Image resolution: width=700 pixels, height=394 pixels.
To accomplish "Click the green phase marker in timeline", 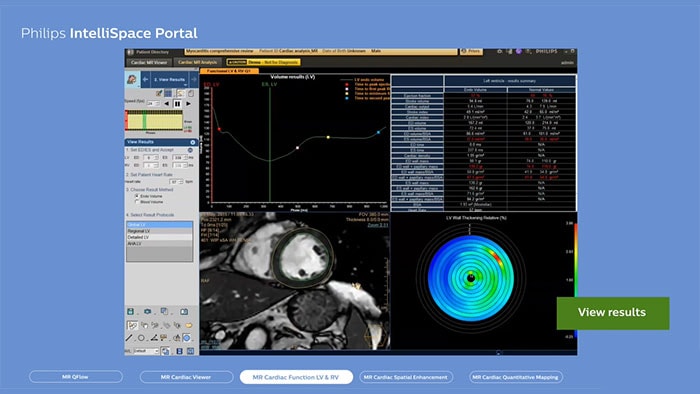I will pos(144,120).
